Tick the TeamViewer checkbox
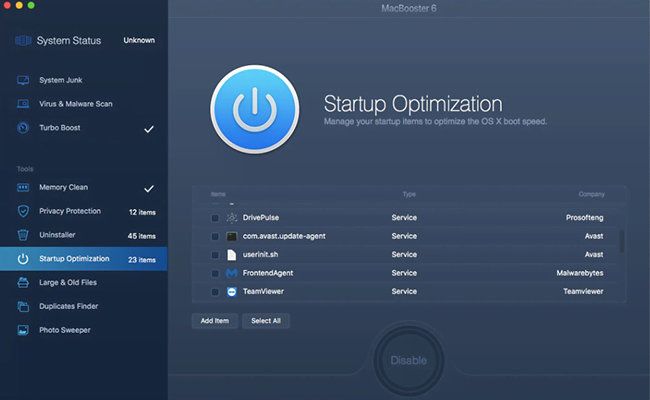Viewport: 650px width, 400px height. pos(215,292)
